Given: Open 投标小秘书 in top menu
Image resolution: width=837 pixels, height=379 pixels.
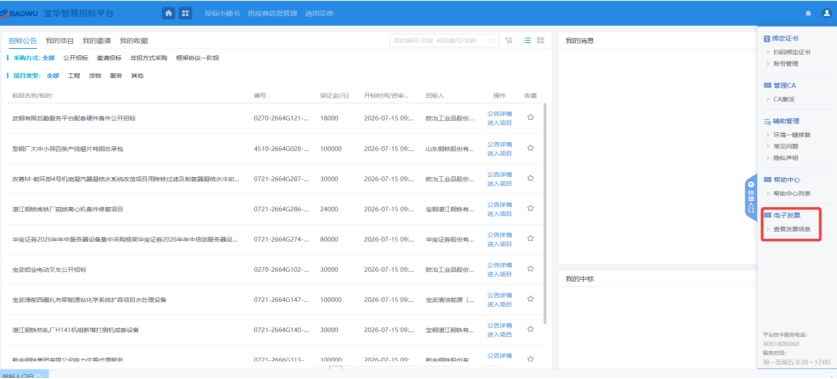Looking at the screenshot, I should coord(222,13).
